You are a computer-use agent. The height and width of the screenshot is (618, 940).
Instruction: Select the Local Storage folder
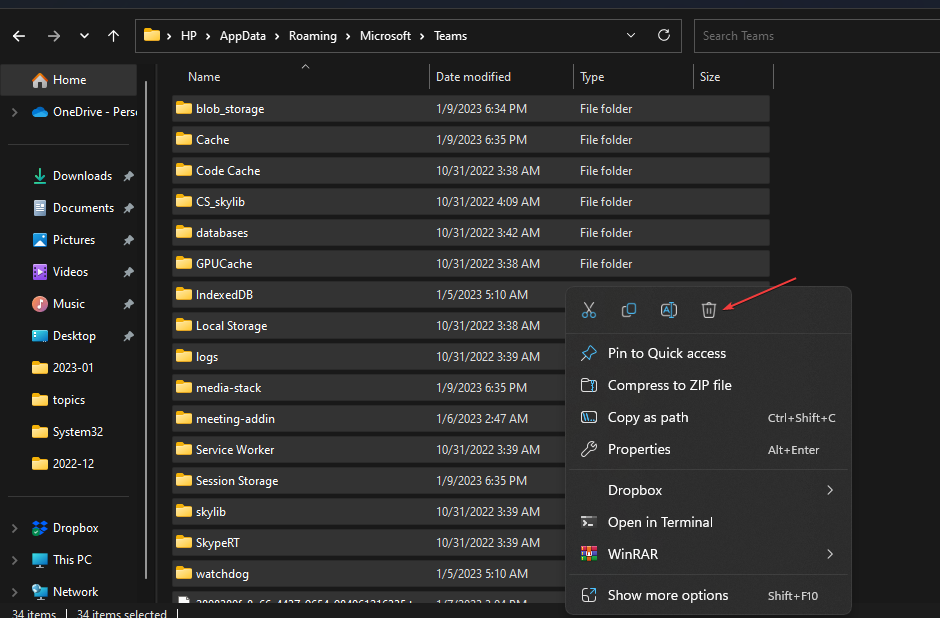point(369,326)
